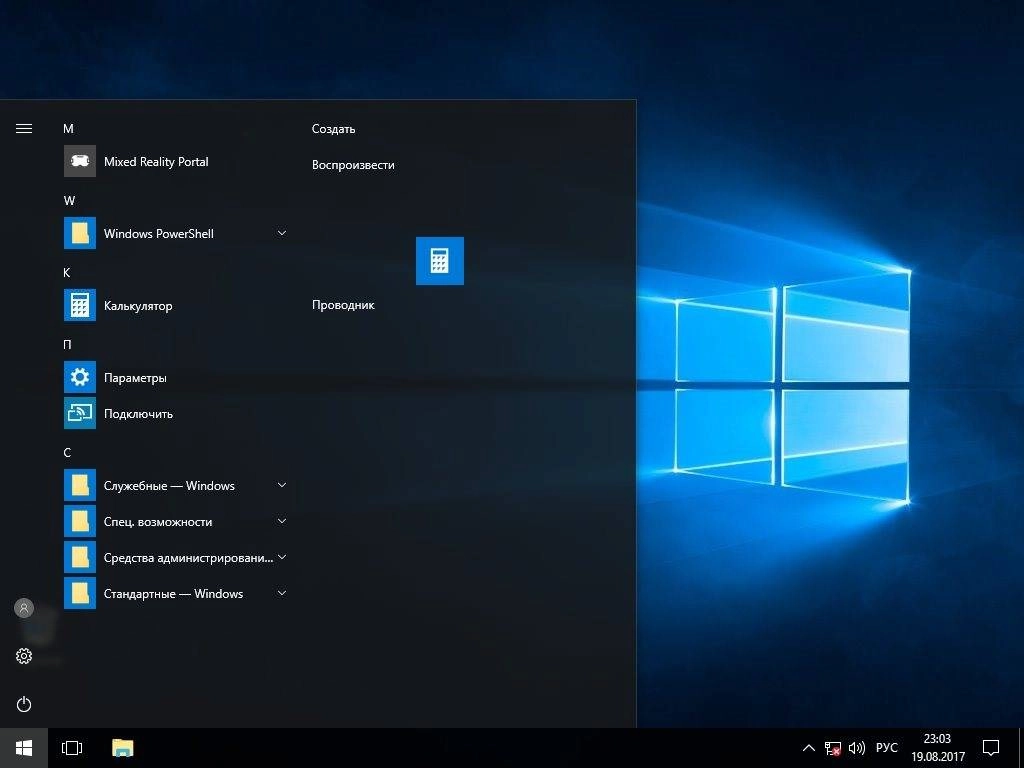This screenshot has height=768, width=1024.
Task: Expand Windows PowerShell folder chevron
Action: (281, 233)
